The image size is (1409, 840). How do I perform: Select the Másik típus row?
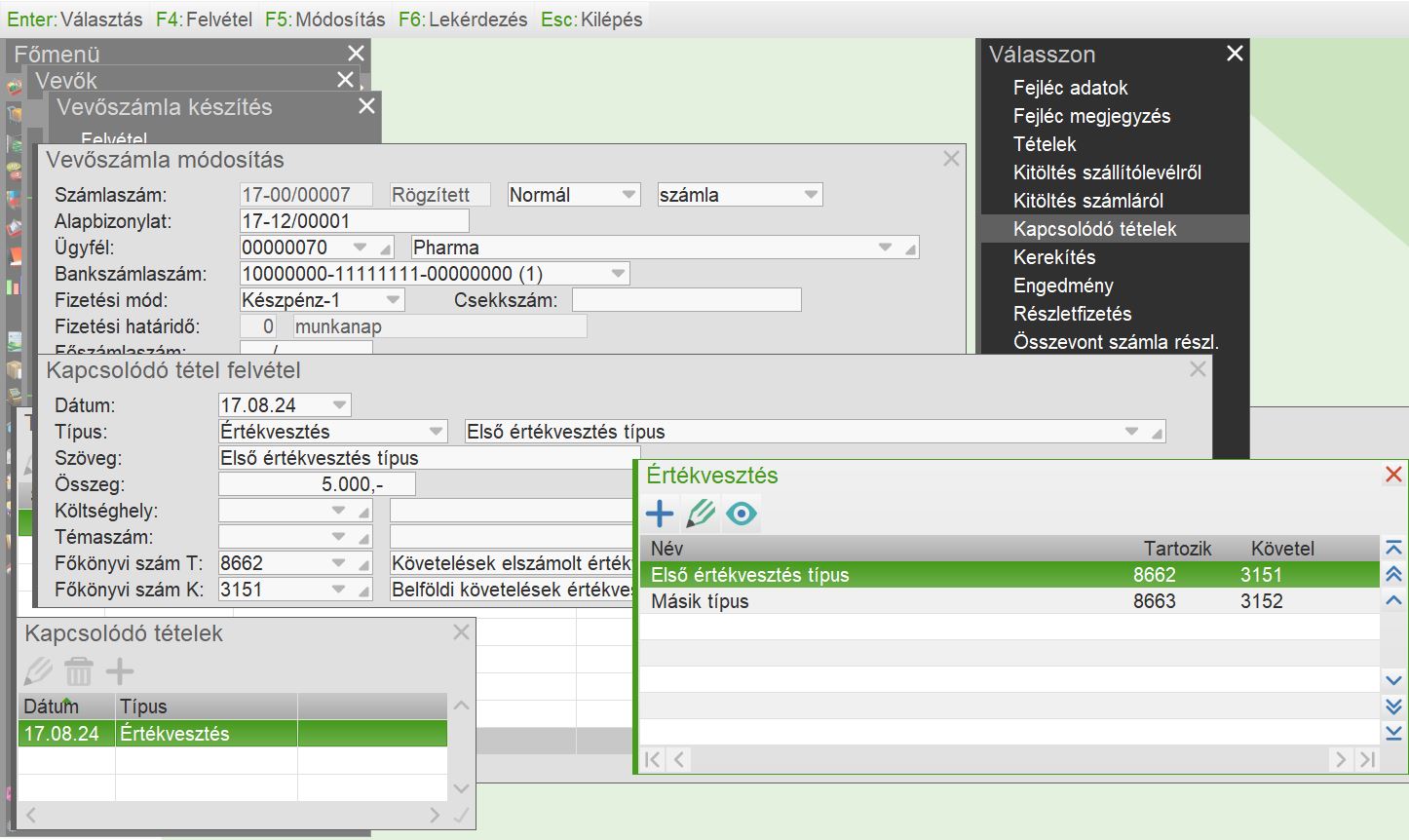click(x=700, y=601)
